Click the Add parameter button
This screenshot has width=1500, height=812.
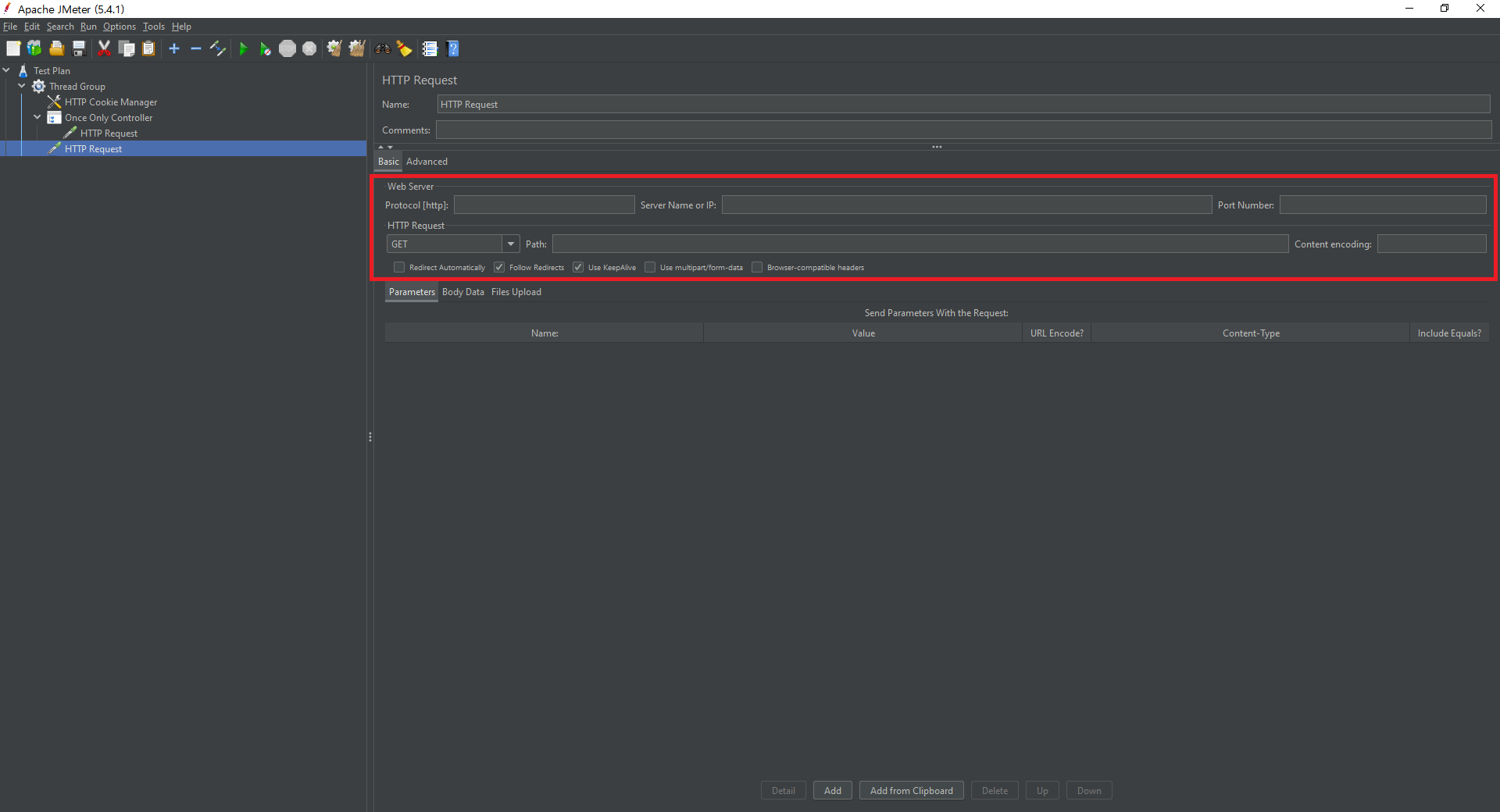pyautogui.click(x=833, y=790)
